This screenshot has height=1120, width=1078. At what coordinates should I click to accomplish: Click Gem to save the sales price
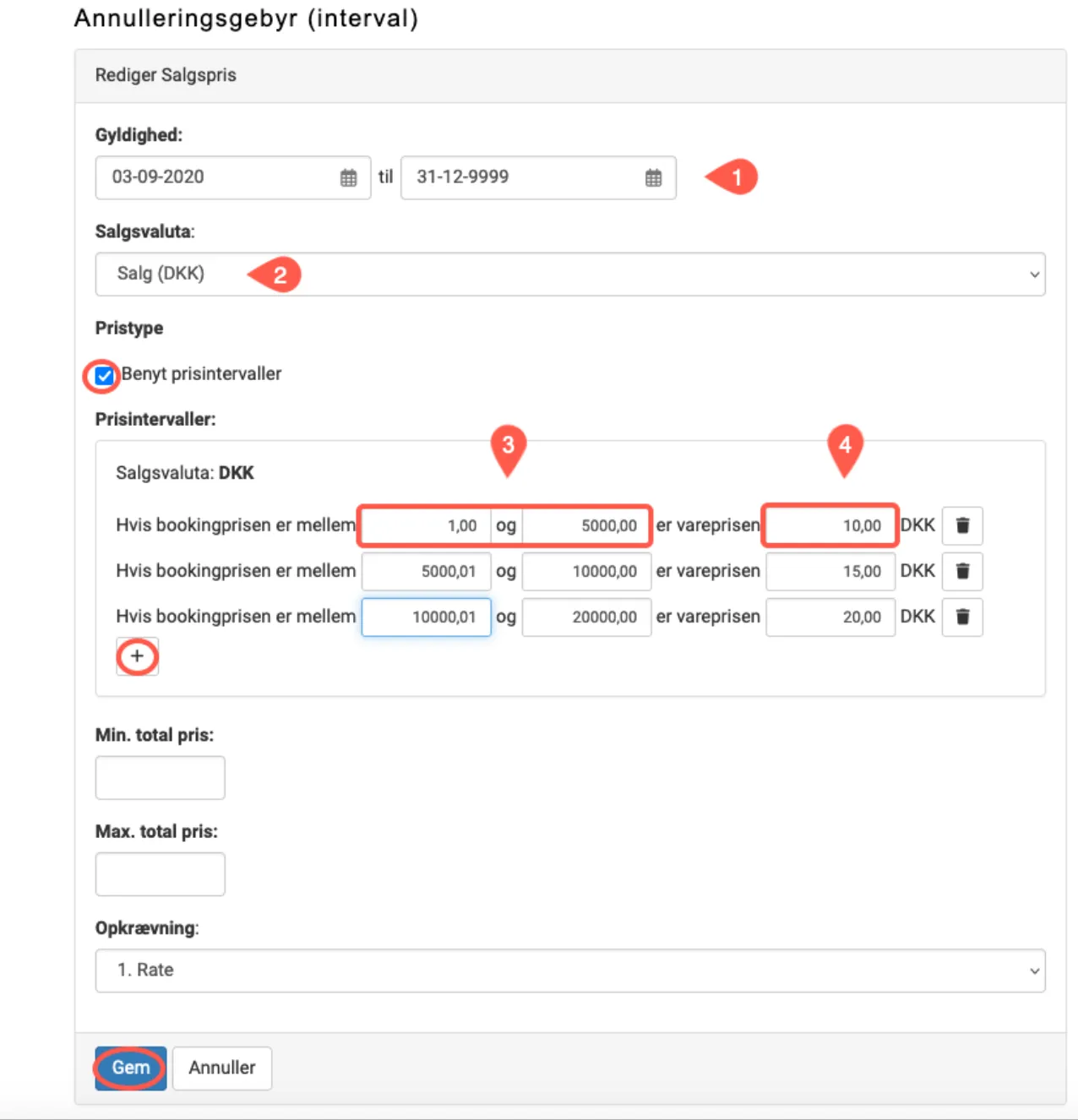point(130,1068)
